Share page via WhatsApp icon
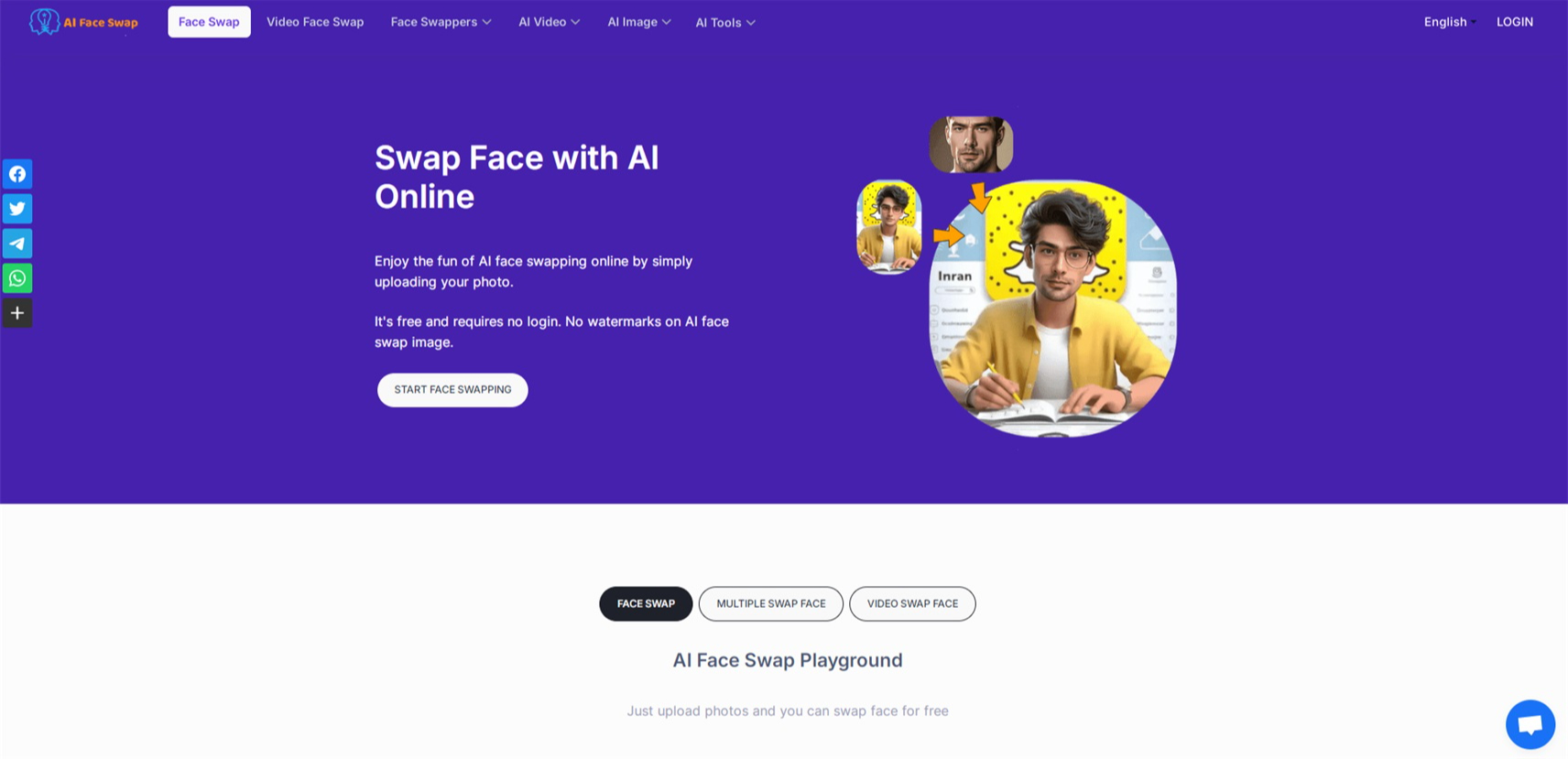 [x=16, y=278]
